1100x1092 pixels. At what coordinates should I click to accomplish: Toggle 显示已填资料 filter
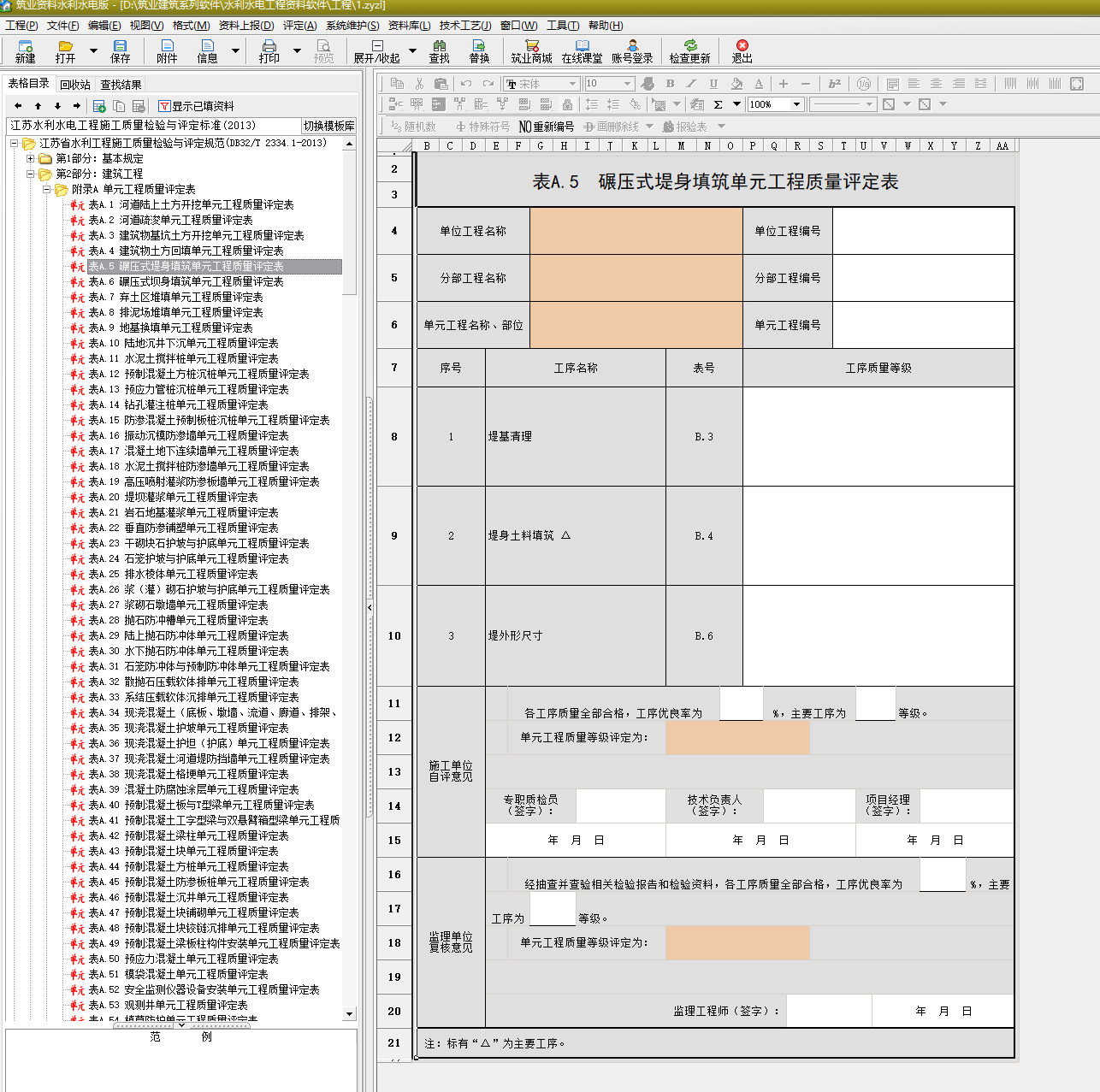[x=196, y=106]
